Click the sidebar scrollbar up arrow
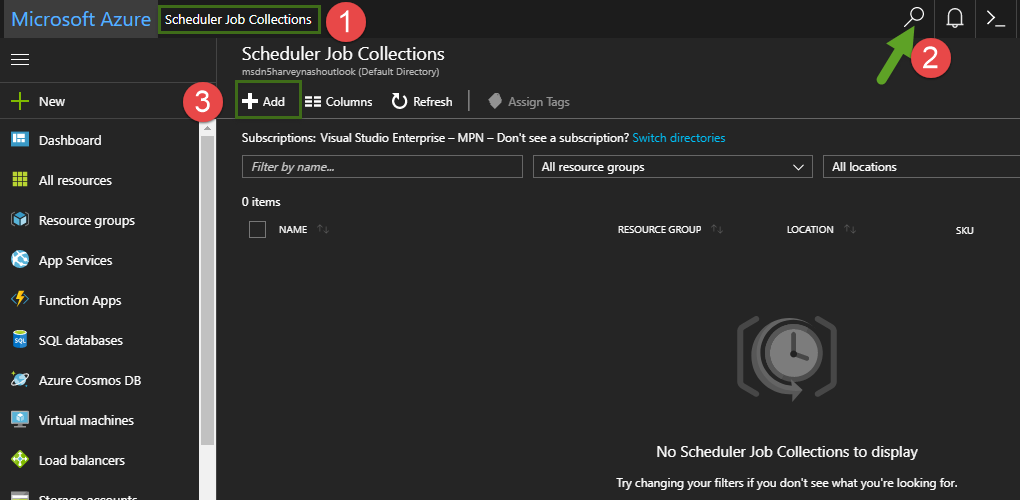The image size is (1020, 500). 208,128
